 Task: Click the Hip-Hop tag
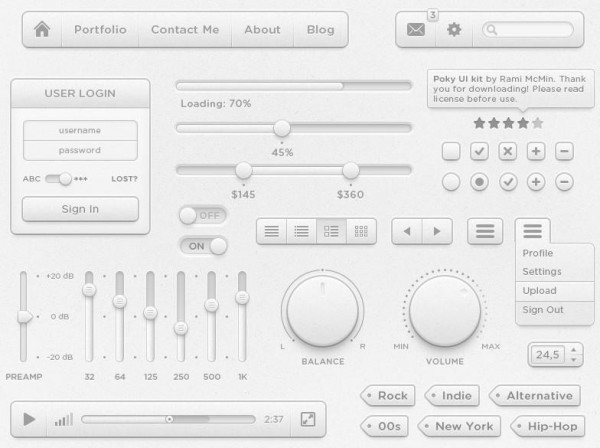pyautogui.click(x=548, y=426)
